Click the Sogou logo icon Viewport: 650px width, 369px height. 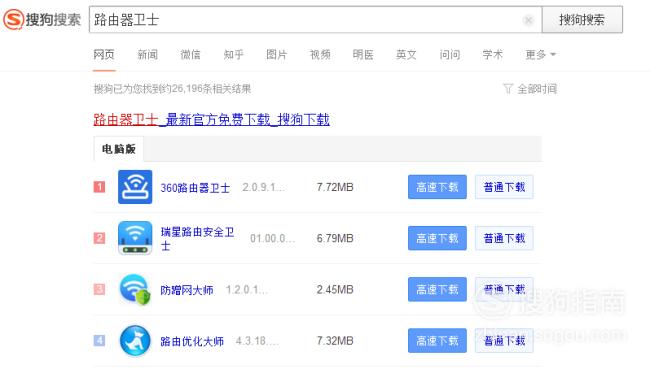tap(13, 19)
